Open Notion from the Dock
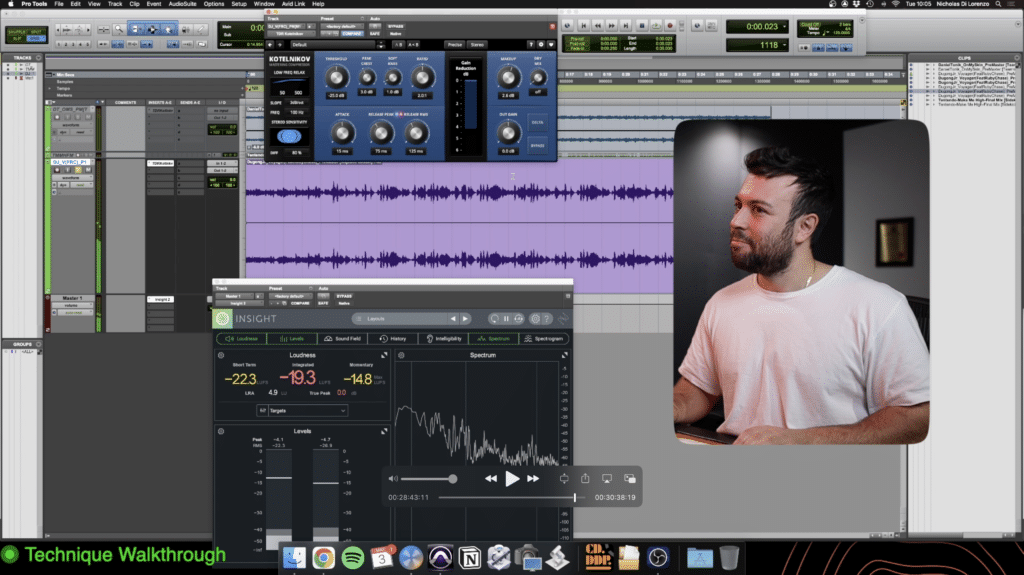The image size is (1024, 575). coord(470,558)
